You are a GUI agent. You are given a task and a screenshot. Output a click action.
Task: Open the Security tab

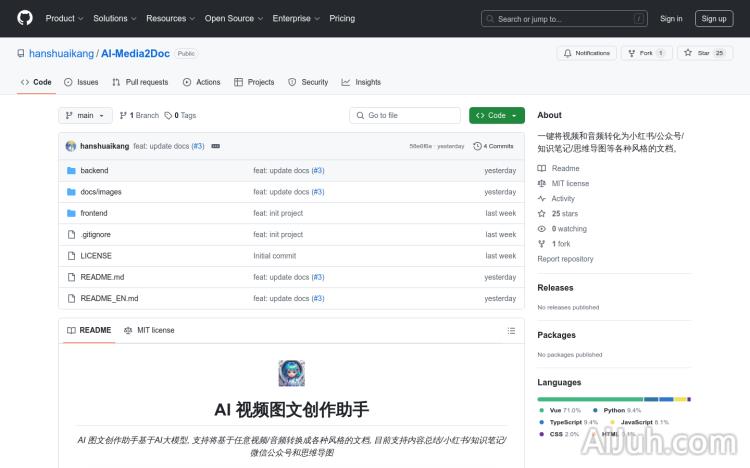308,82
